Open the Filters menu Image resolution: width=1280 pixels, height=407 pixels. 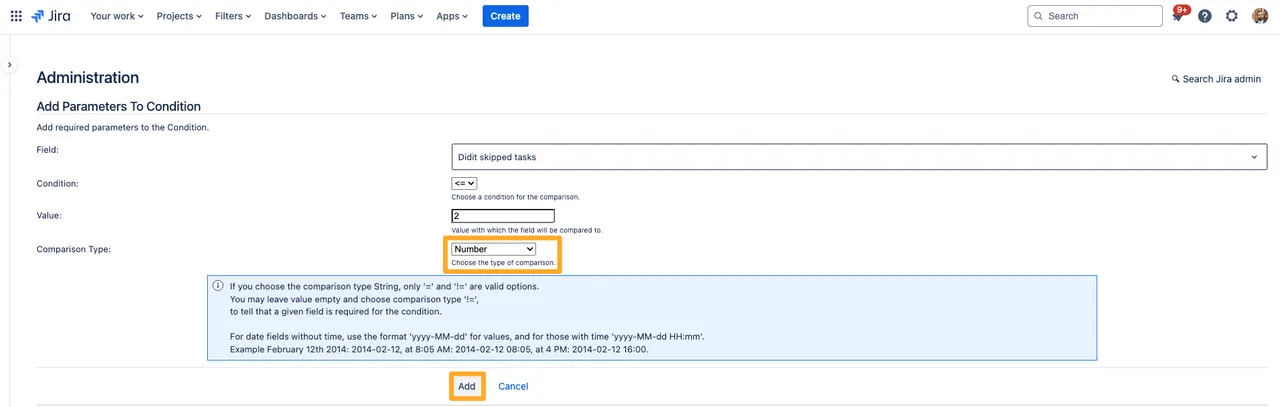233,16
